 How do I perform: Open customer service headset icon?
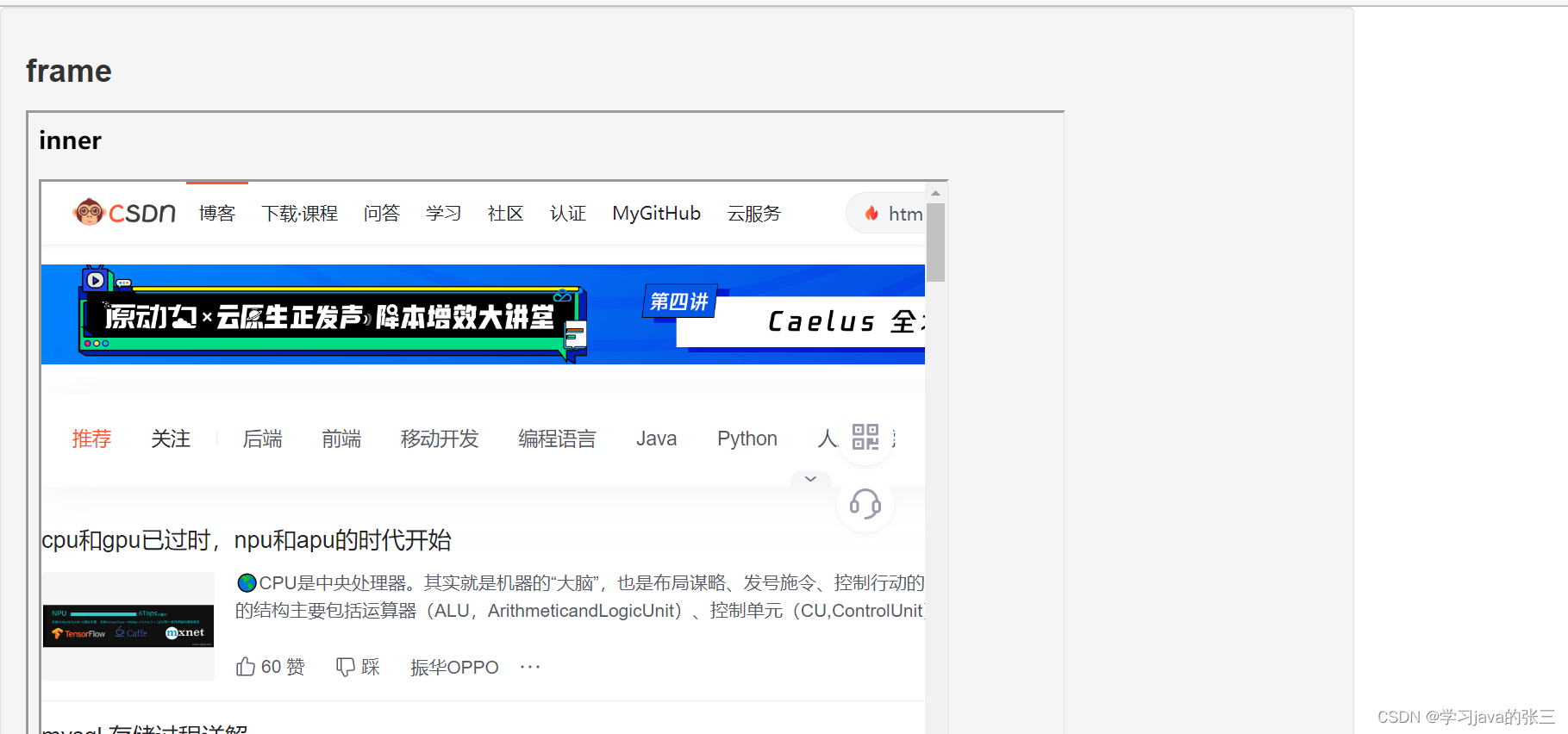point(865,504)
